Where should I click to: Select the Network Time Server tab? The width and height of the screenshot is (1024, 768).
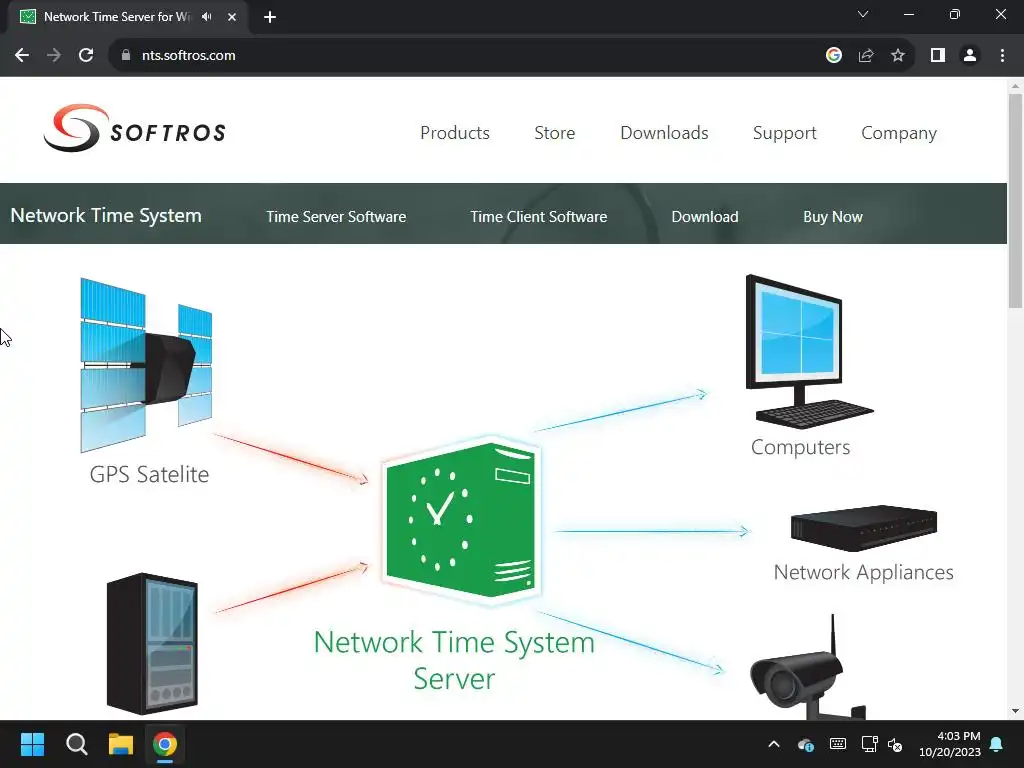click(x=127, y=17)
